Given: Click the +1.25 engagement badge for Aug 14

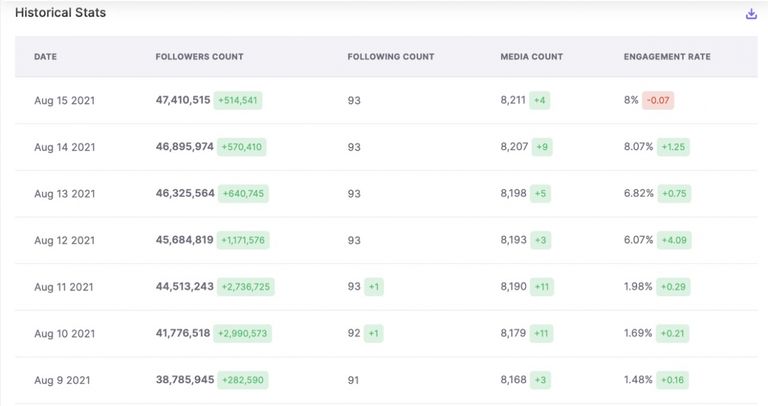Looking at the screenshot, I should pyautogui.click(x=675, y=147).
